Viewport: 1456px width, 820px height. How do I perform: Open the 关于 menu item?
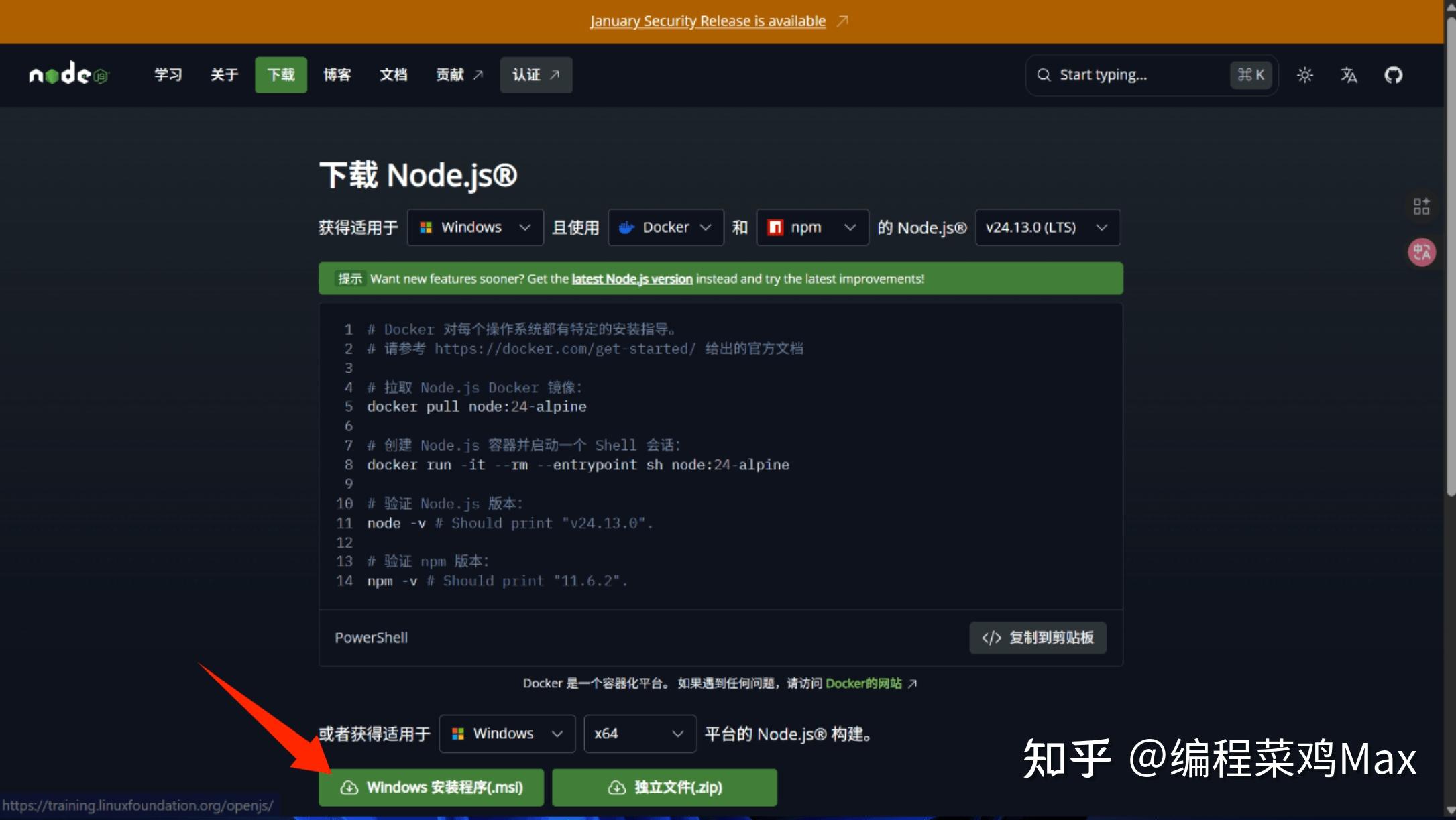[x=224, y=74]
